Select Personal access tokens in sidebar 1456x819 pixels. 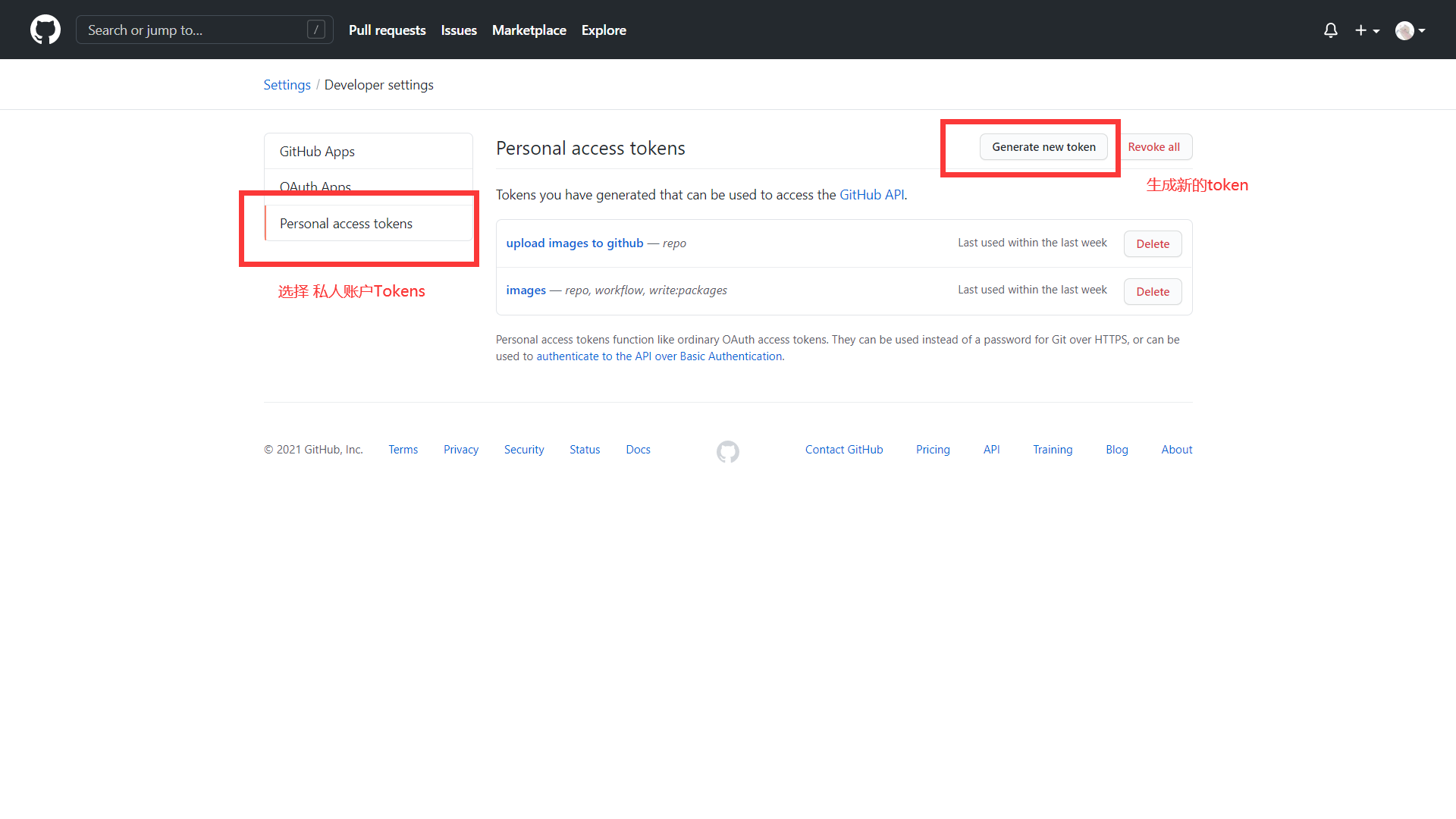(369, 223)
